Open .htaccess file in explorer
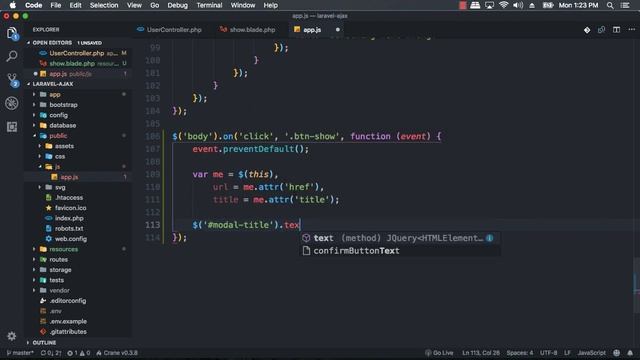Image resolution: width=640 pixels, height=360 pixels. [69, 198]
